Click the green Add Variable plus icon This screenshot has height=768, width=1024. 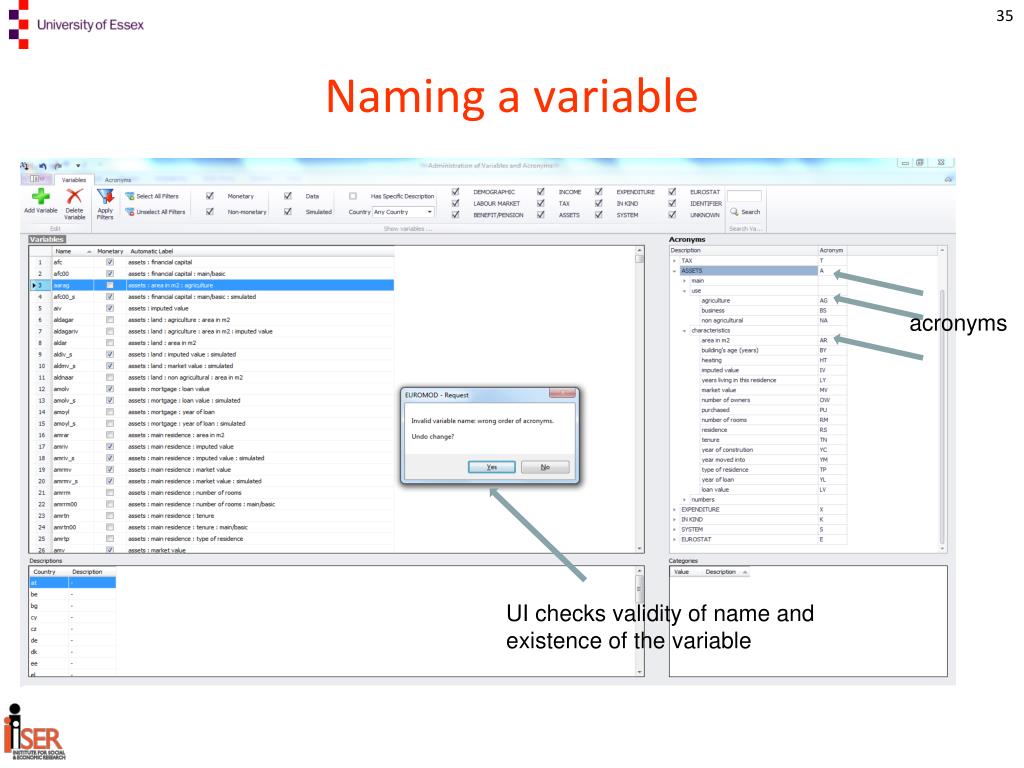click(41, 196)
